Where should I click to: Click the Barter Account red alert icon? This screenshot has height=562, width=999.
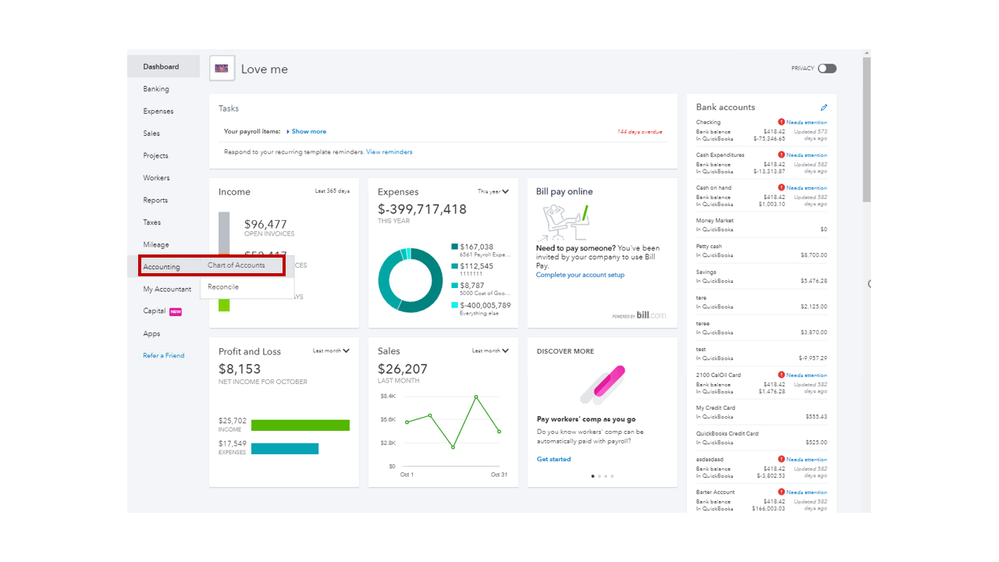click(781, 492)
